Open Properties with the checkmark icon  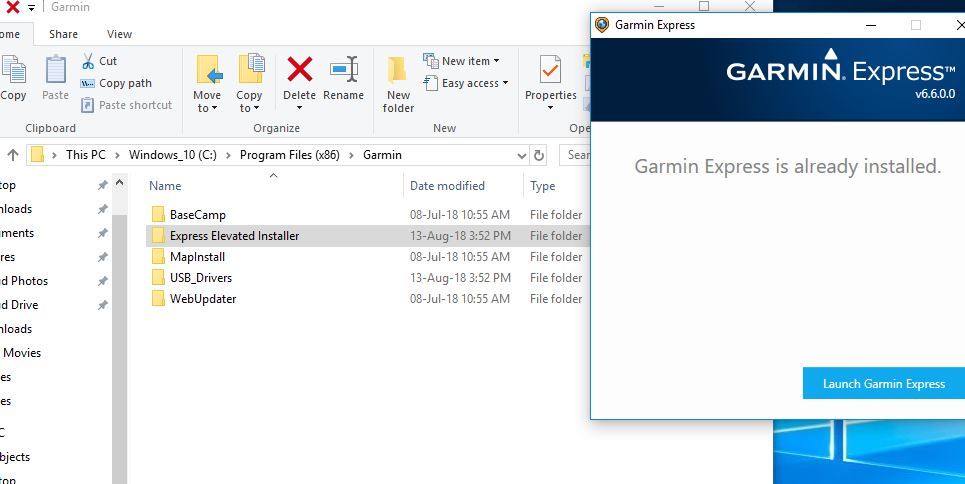click(550, 69)
